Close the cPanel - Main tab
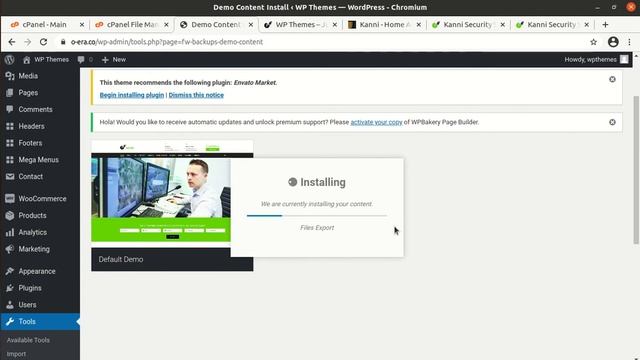Image resolution: width=640 pixels, height=360 pixels. [82, 25]
